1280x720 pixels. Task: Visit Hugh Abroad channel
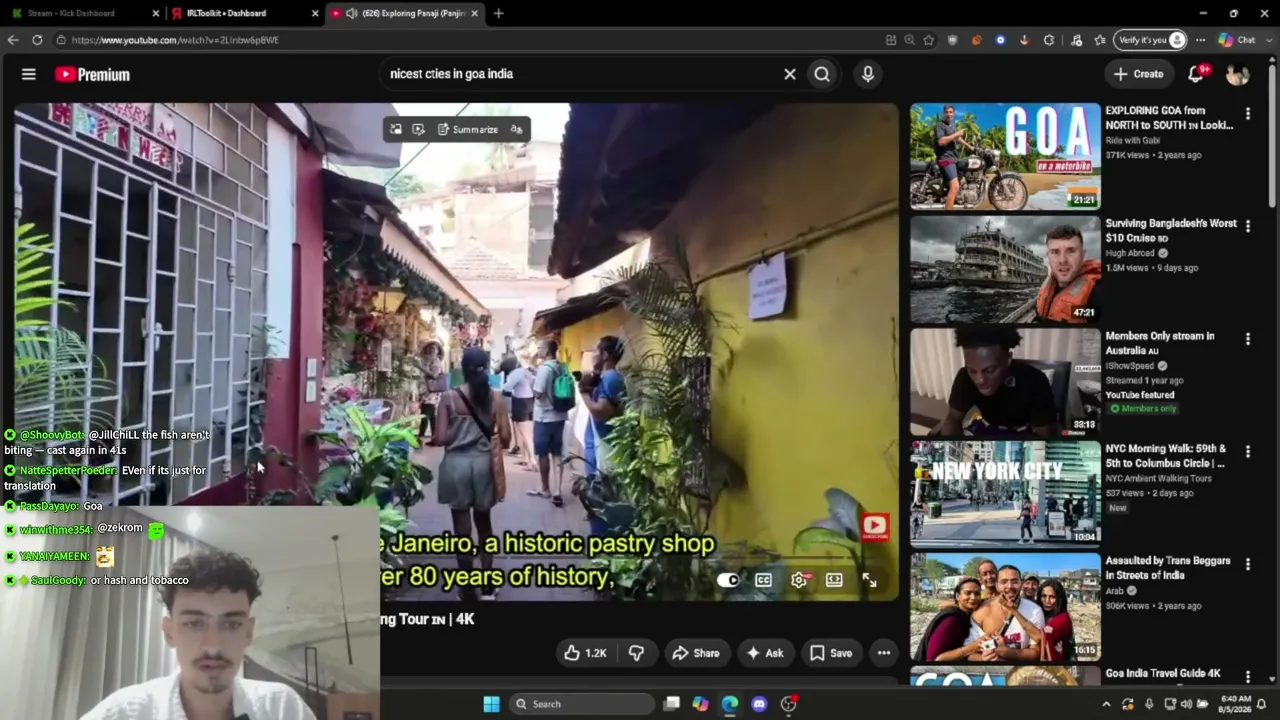coord(1130,254)
